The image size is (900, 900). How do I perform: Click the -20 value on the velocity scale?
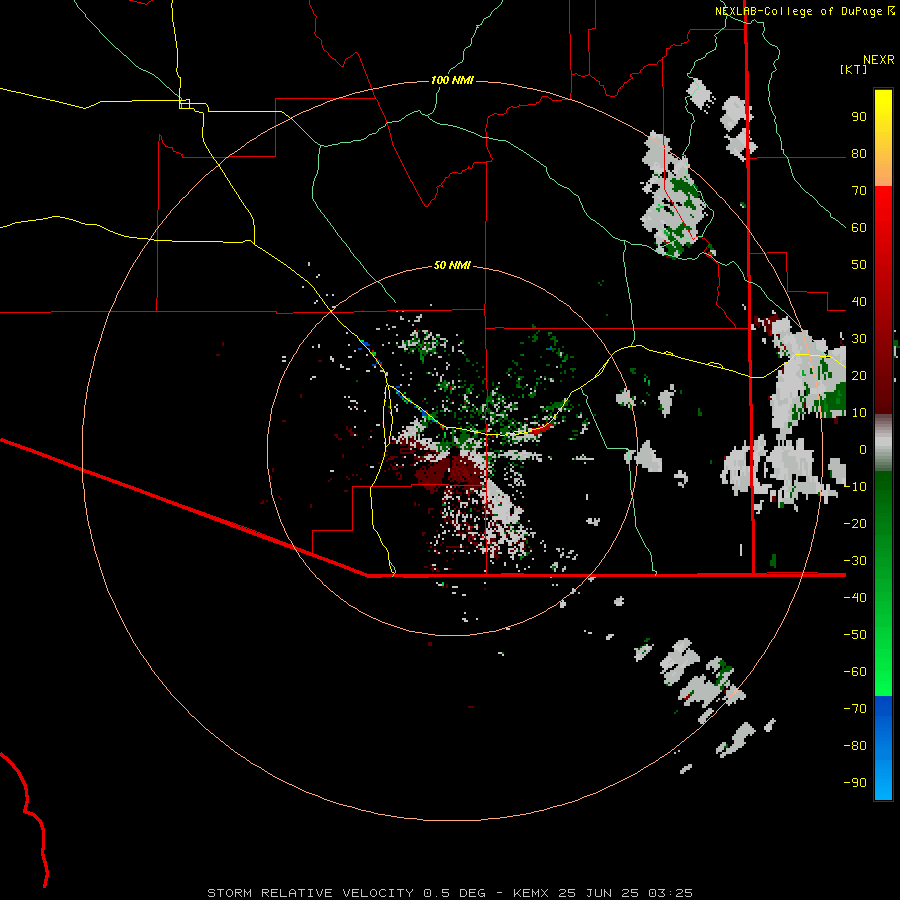pyautogui.click(x=855, y=524)
